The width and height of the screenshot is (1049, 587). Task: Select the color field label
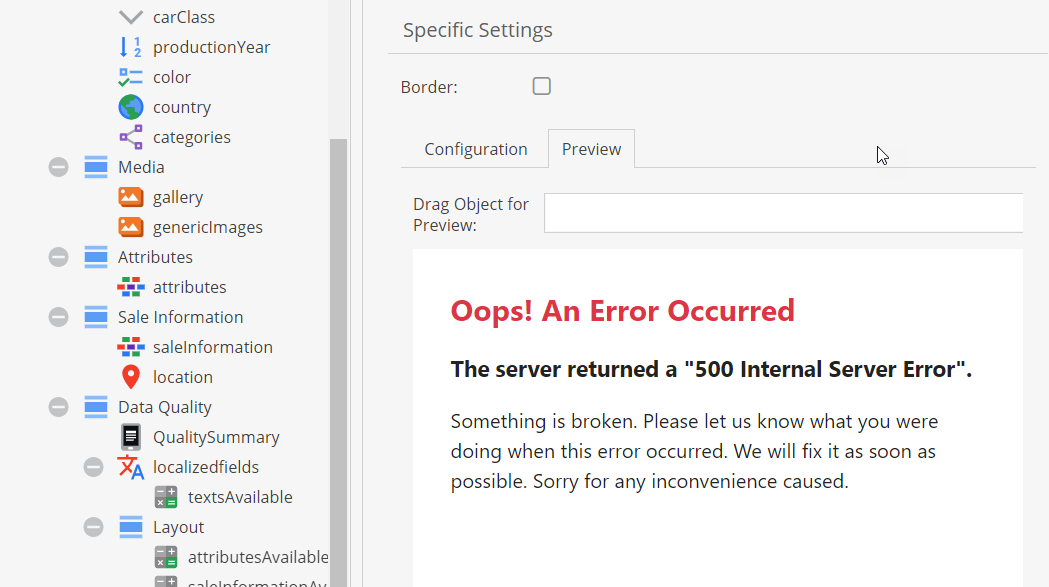click(172, 78)
